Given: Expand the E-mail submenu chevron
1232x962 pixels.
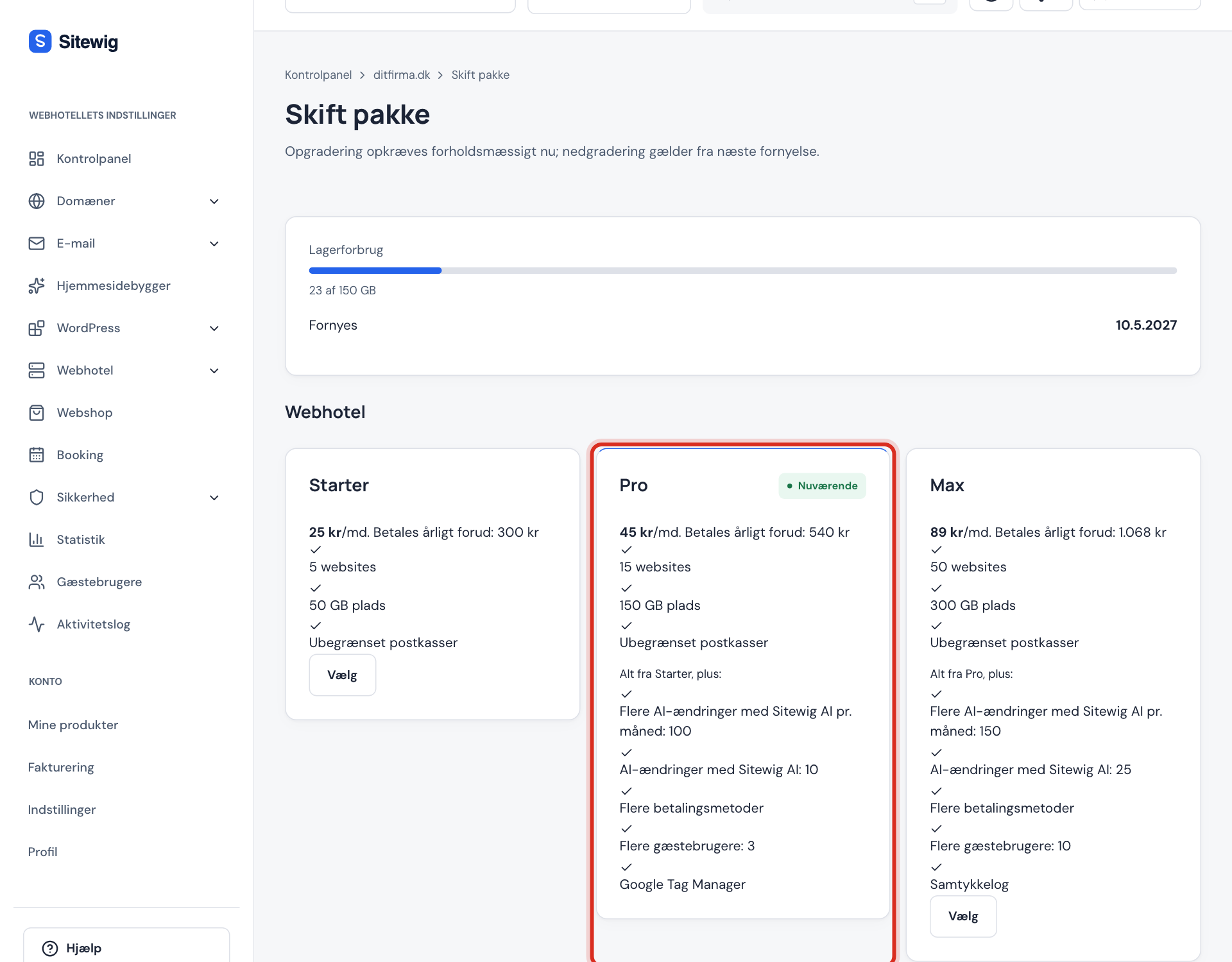Looking at the screenshot, I should 214,244.
